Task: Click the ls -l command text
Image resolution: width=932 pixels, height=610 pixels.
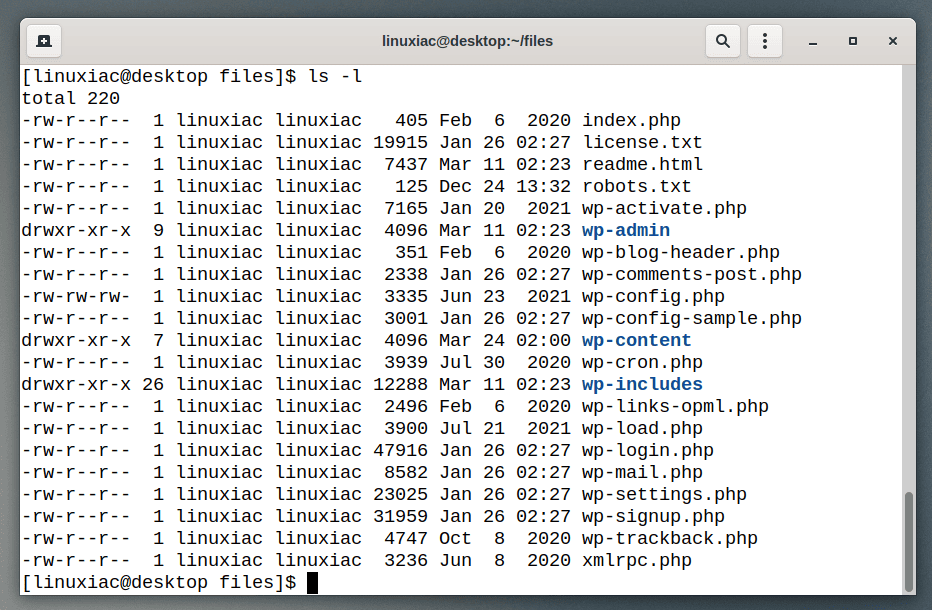Action: (335, 77)
